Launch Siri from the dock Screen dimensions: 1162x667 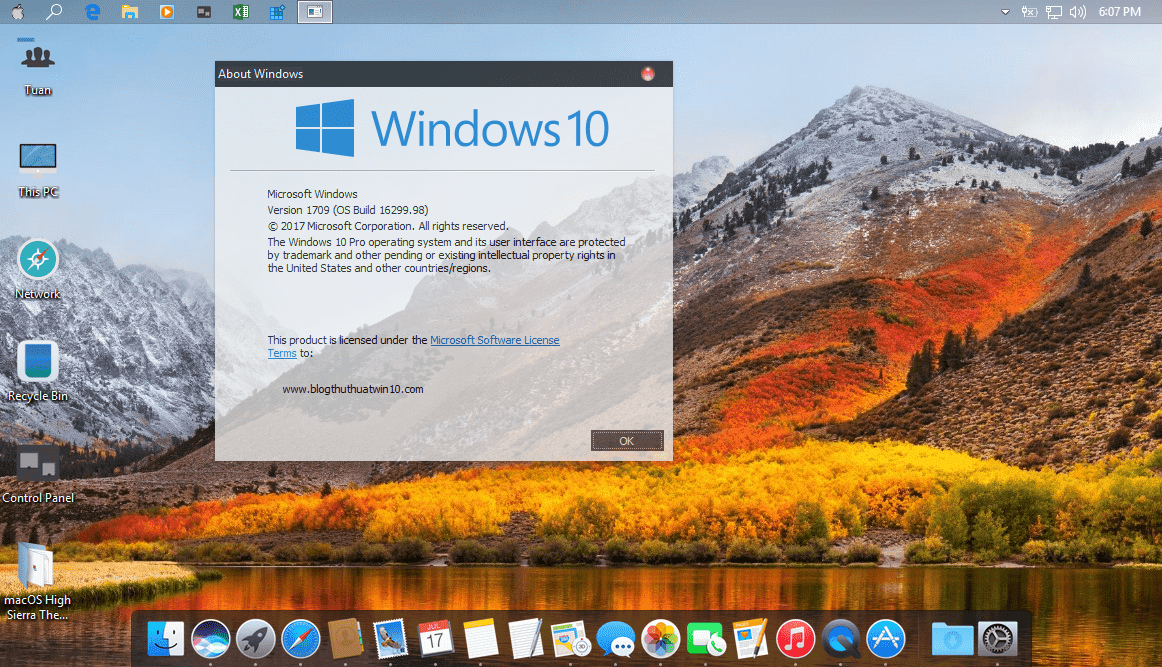210,639
